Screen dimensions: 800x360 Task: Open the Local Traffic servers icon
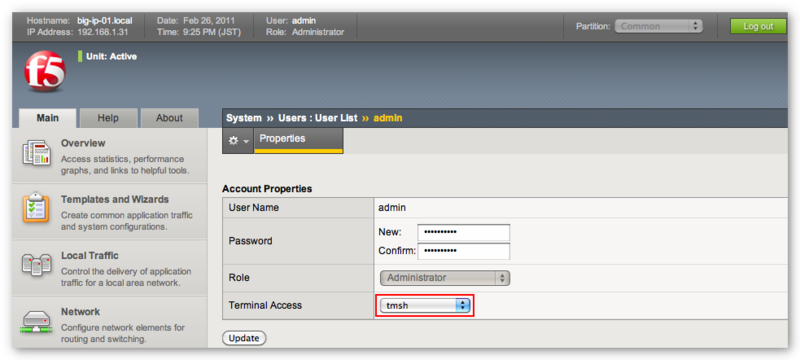pyautogui.click(x=36, y=265)
